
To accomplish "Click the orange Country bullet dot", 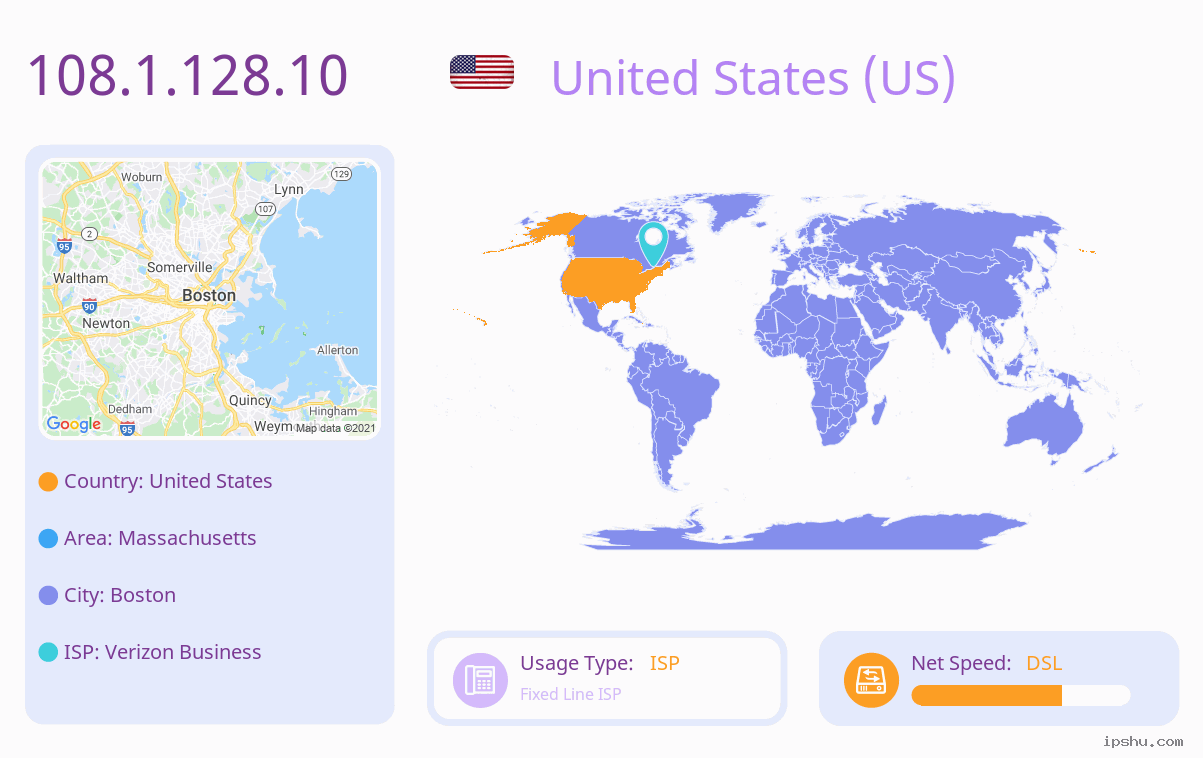I will point(48,482).
